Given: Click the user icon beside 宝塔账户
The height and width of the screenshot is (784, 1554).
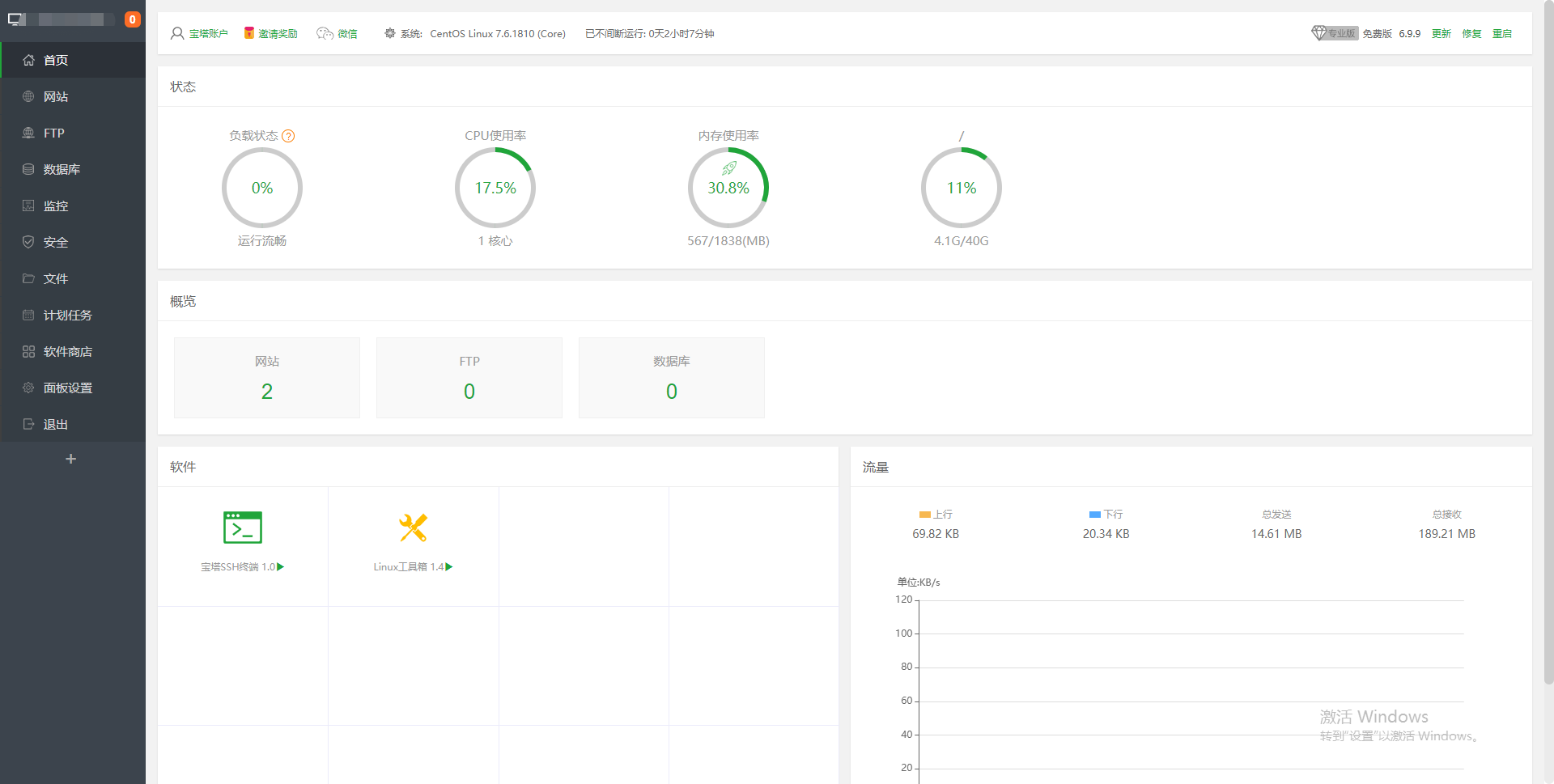Looking at the screenshot, I should pos(177,33).
